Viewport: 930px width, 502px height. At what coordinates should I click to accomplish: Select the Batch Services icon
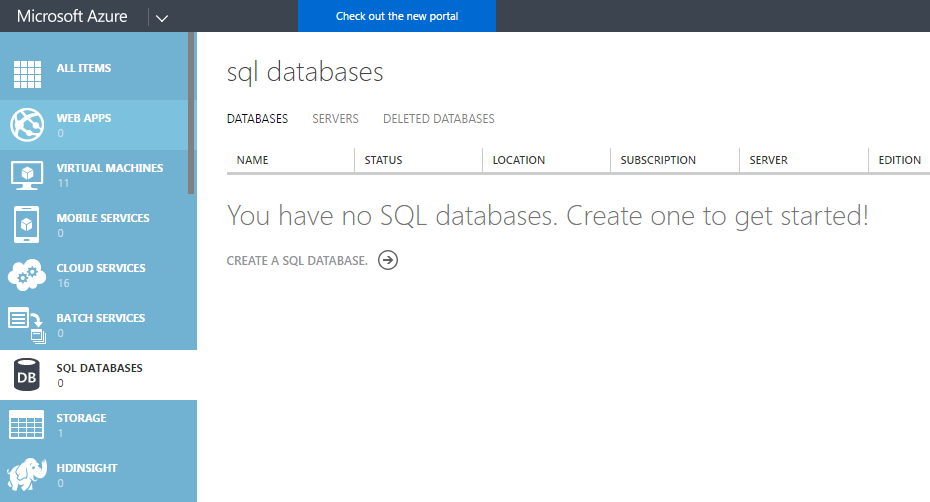[27, 325]
